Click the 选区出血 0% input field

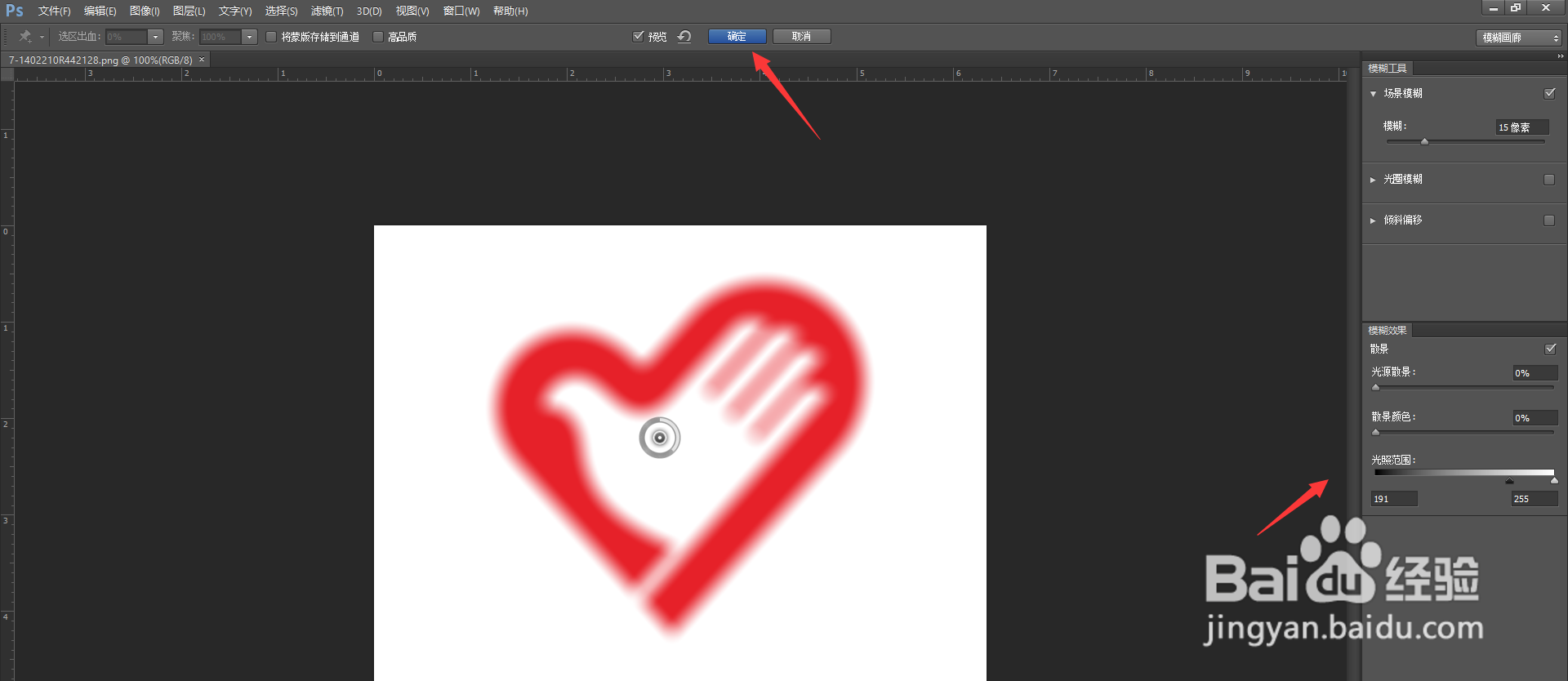(x=127, y=37)
